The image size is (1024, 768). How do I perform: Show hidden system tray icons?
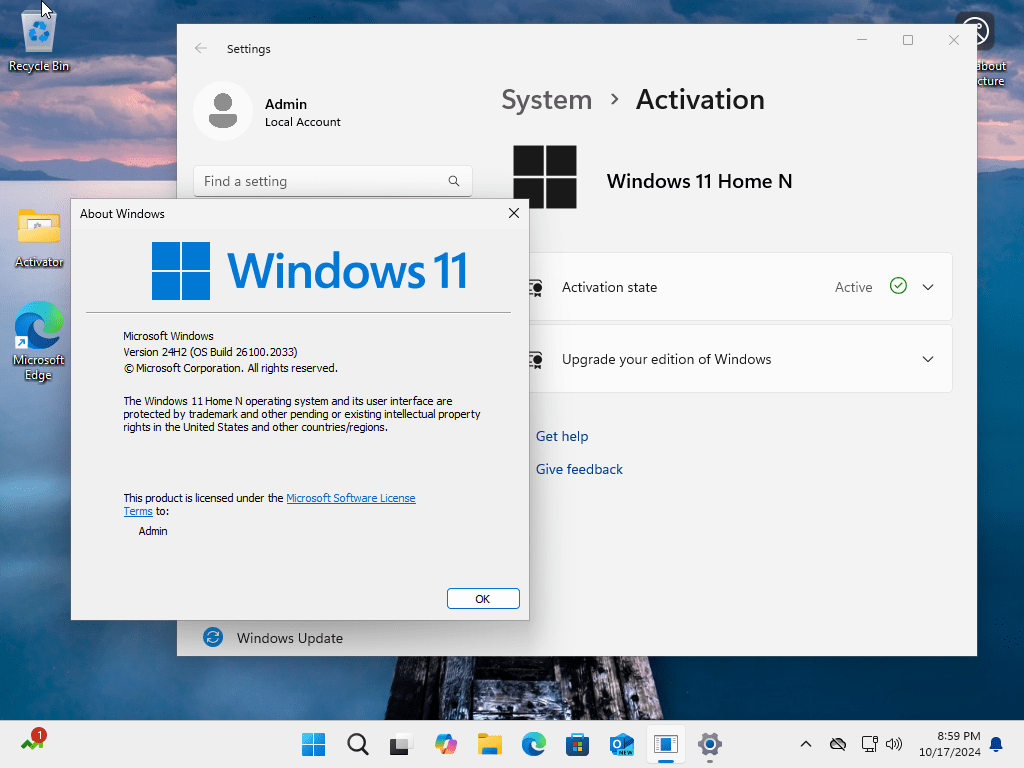coord(806,744)
